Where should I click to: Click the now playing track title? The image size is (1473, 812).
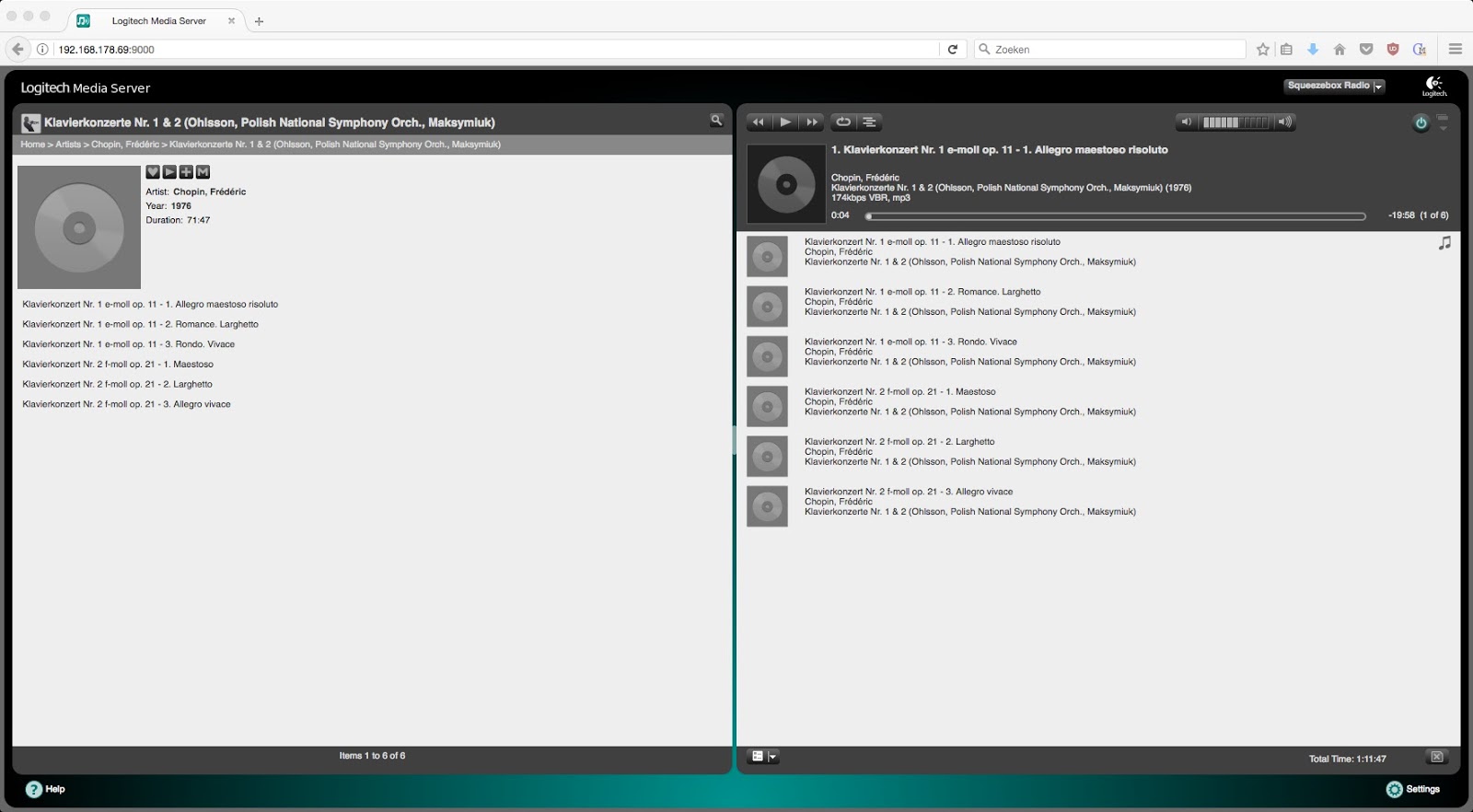(1000, 149)
